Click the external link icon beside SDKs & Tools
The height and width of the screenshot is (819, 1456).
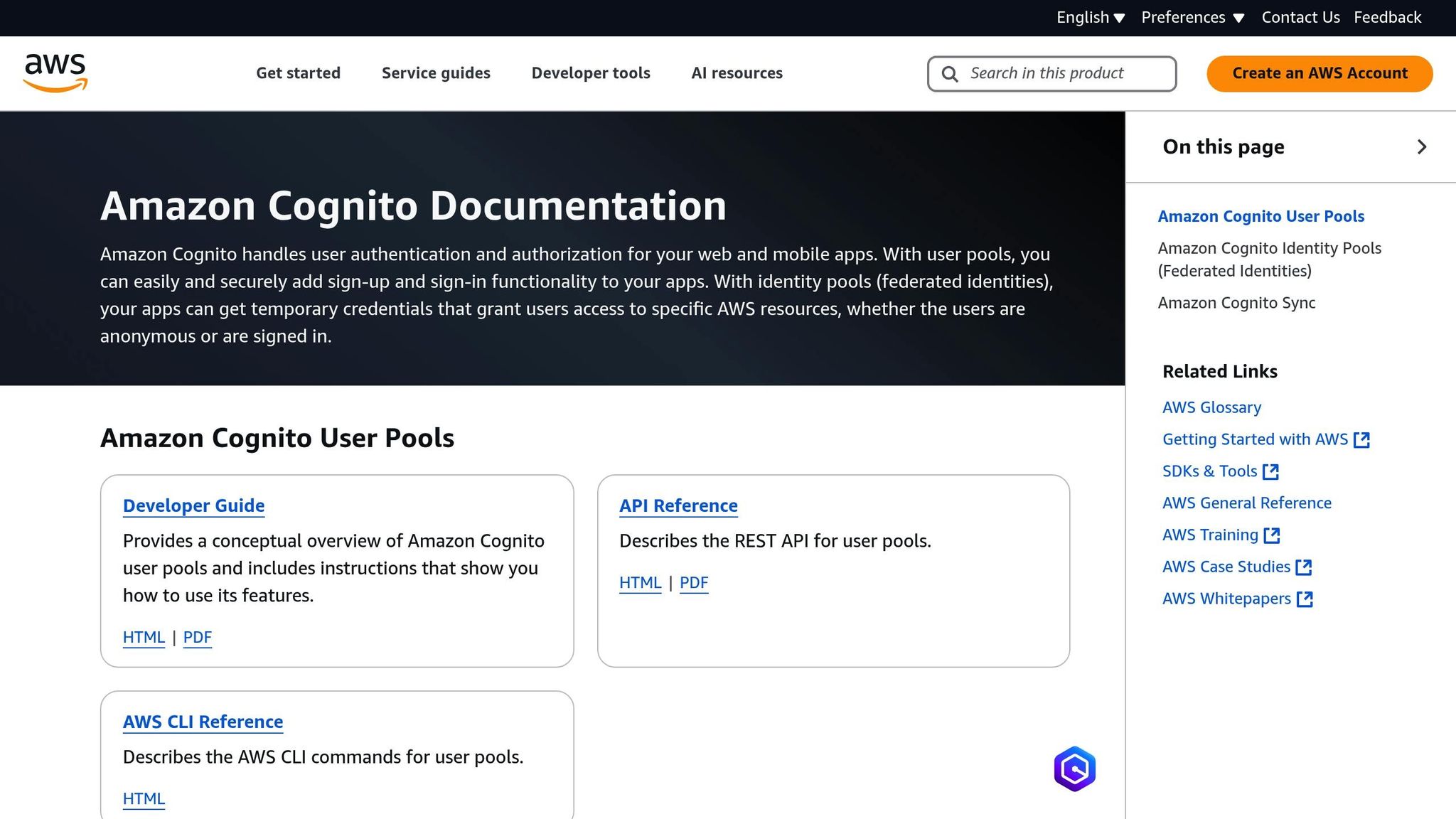[1270, 471]
